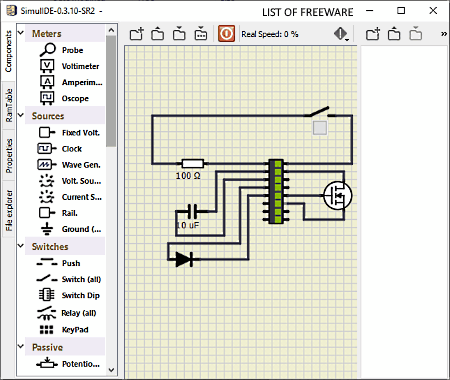The height and width of the screenshot is (380, 450).
Task: Click the disabled editor save icon
Action: pos(416,34)
